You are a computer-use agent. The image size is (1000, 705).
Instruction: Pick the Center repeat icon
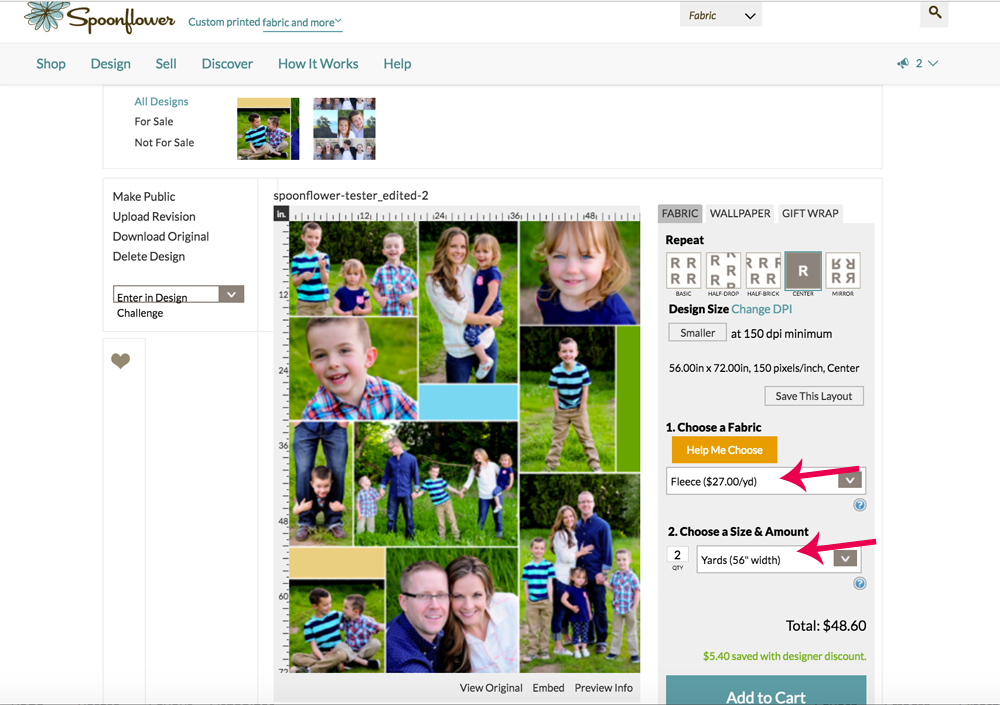pyautogui.click(x=803, y=271)
